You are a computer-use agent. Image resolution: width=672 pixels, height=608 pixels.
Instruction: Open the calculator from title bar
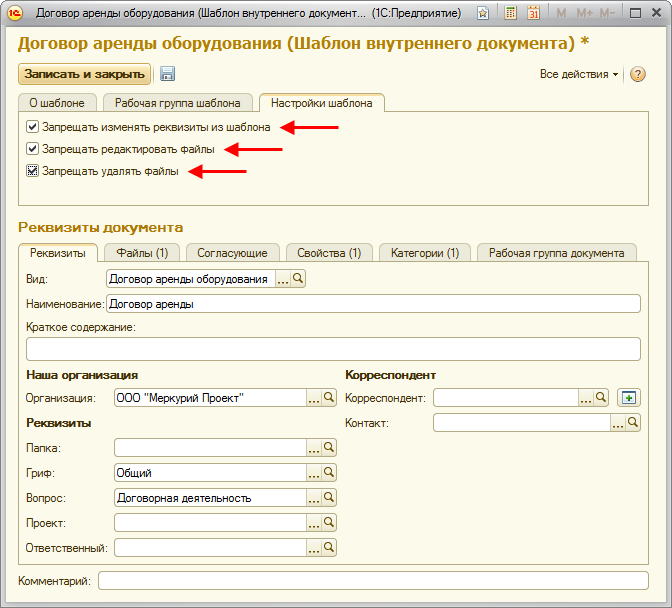tap(510, 14)
